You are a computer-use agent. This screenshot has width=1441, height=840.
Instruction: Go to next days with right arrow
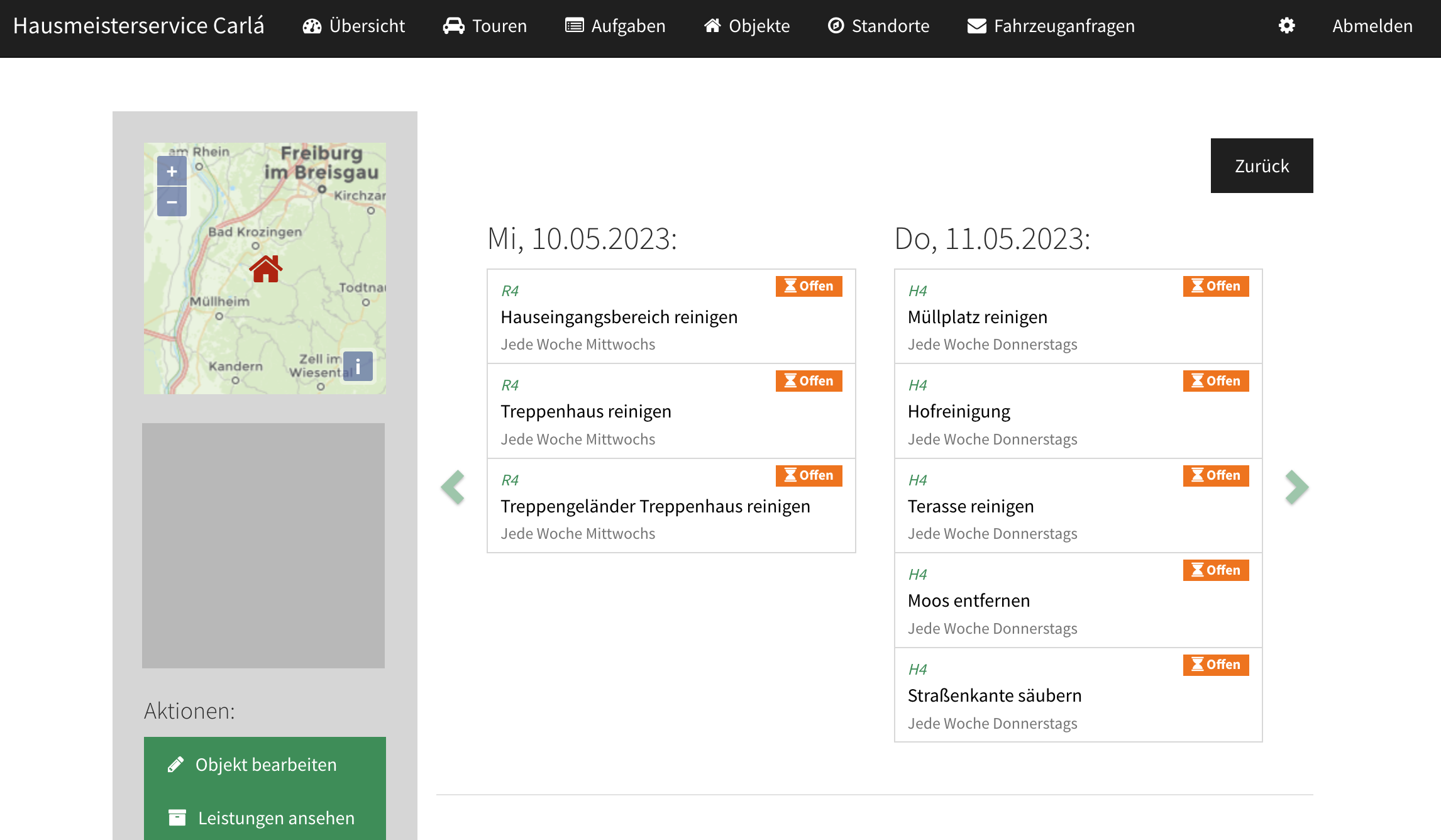coord(1296,487)
